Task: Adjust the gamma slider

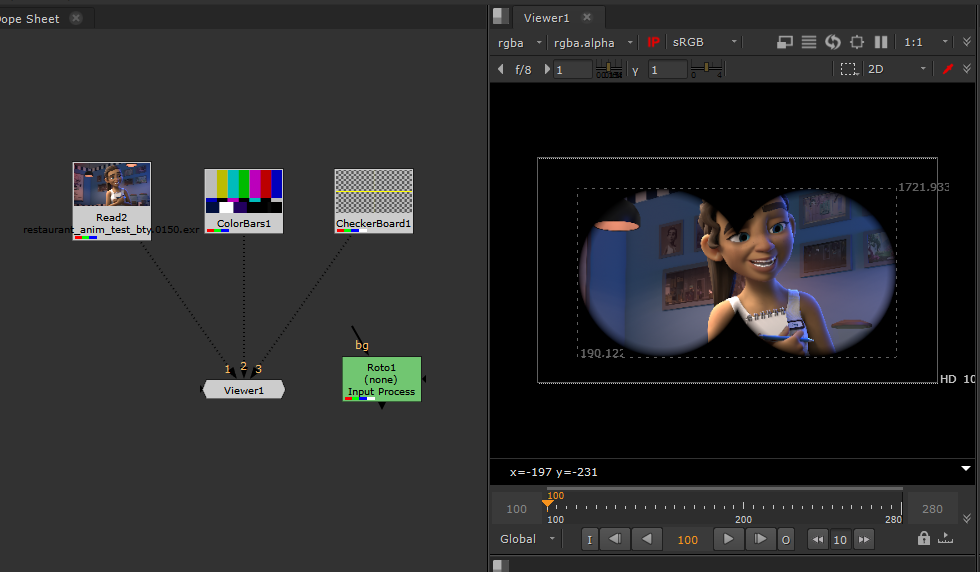Action: point(706,69)
